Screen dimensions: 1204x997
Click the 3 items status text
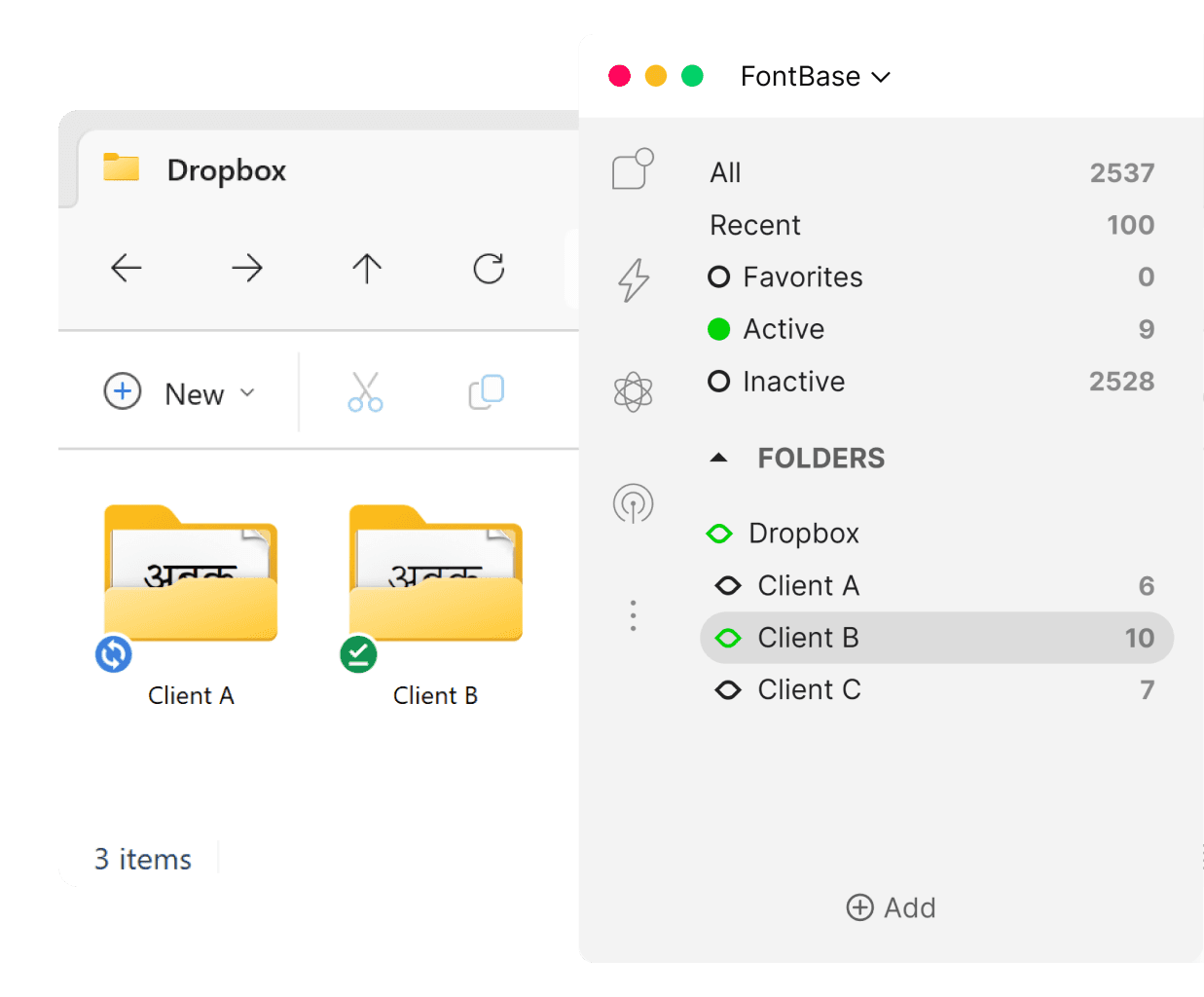[x=143, y=859]
